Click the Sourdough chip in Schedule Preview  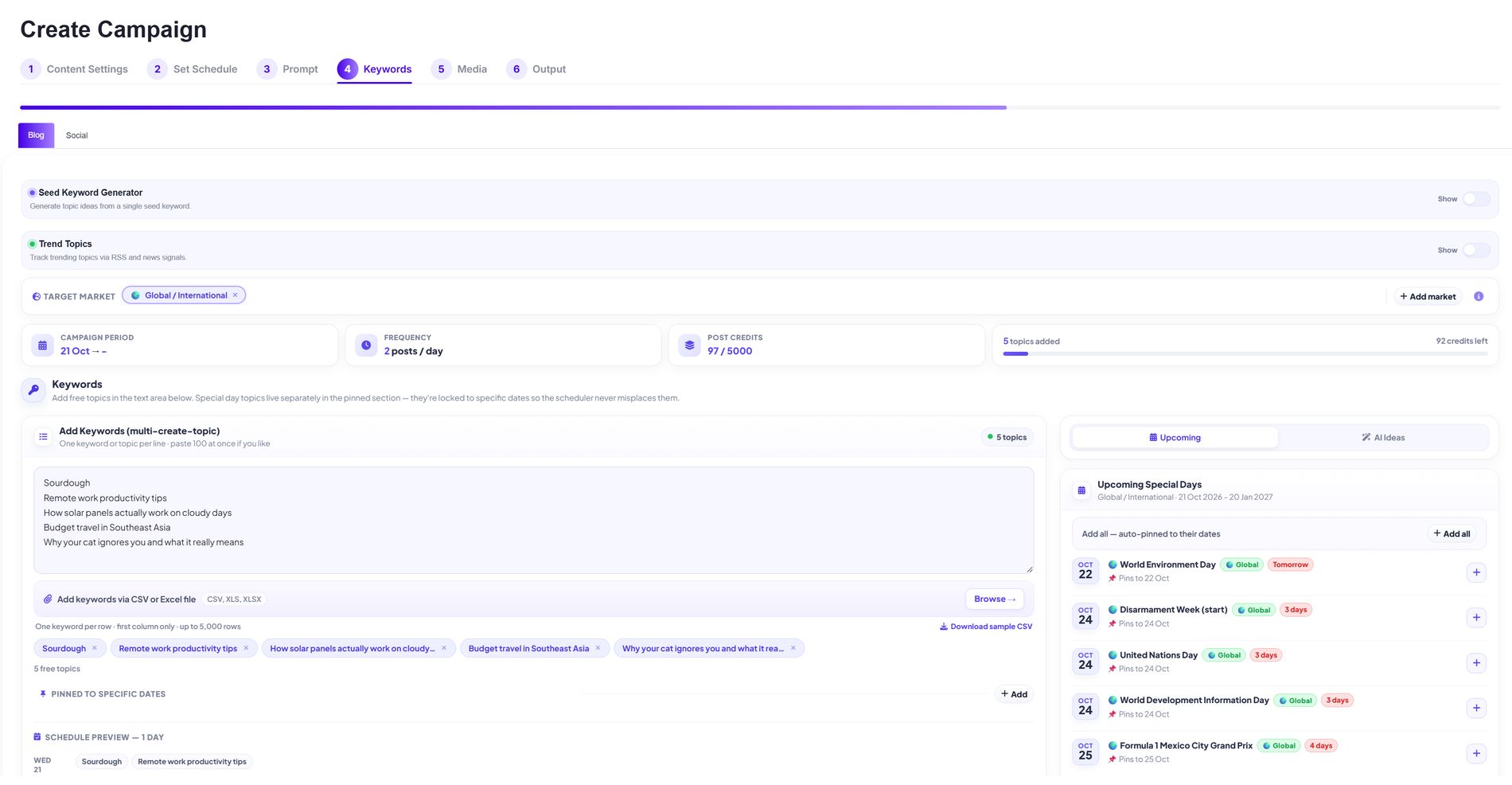(x=102, y=762)
